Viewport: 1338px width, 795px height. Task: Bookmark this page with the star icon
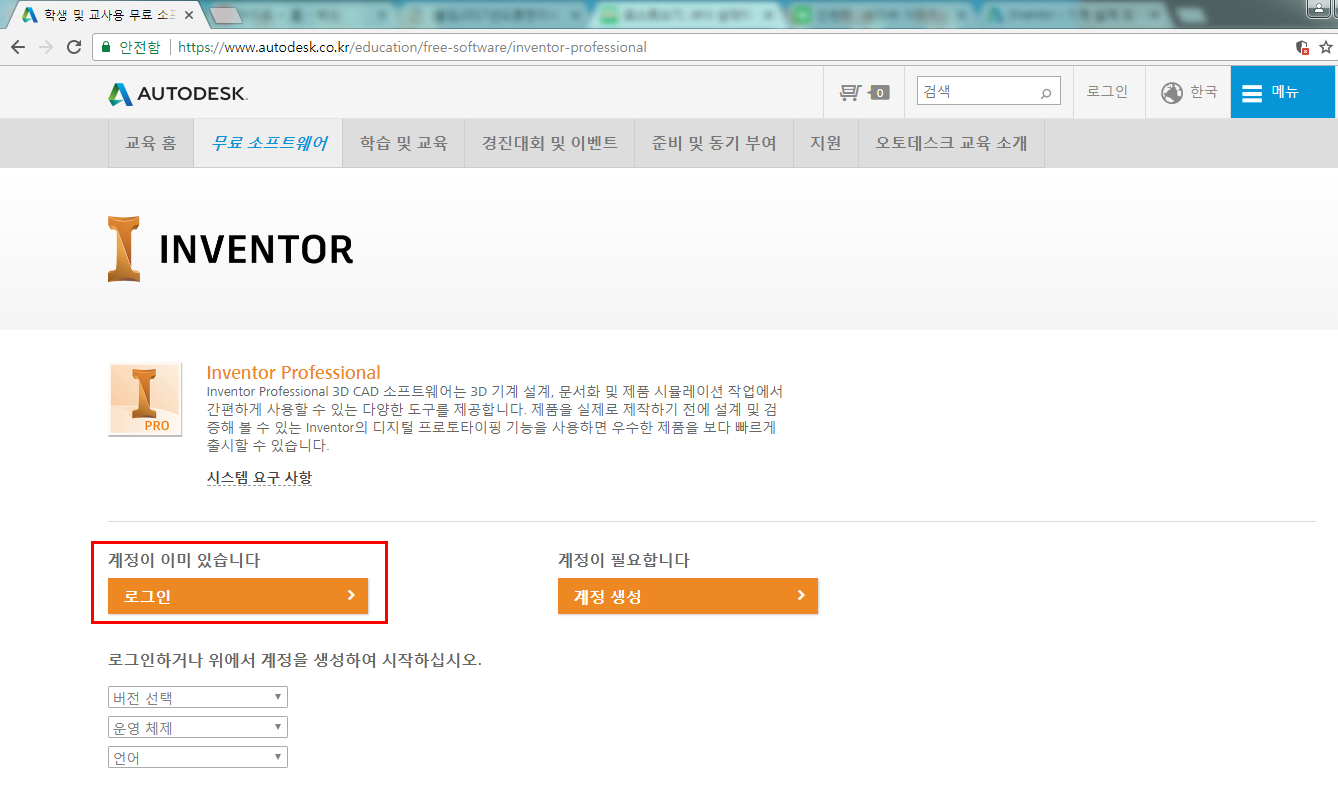pyautogui.click(x=1325, y=47)
